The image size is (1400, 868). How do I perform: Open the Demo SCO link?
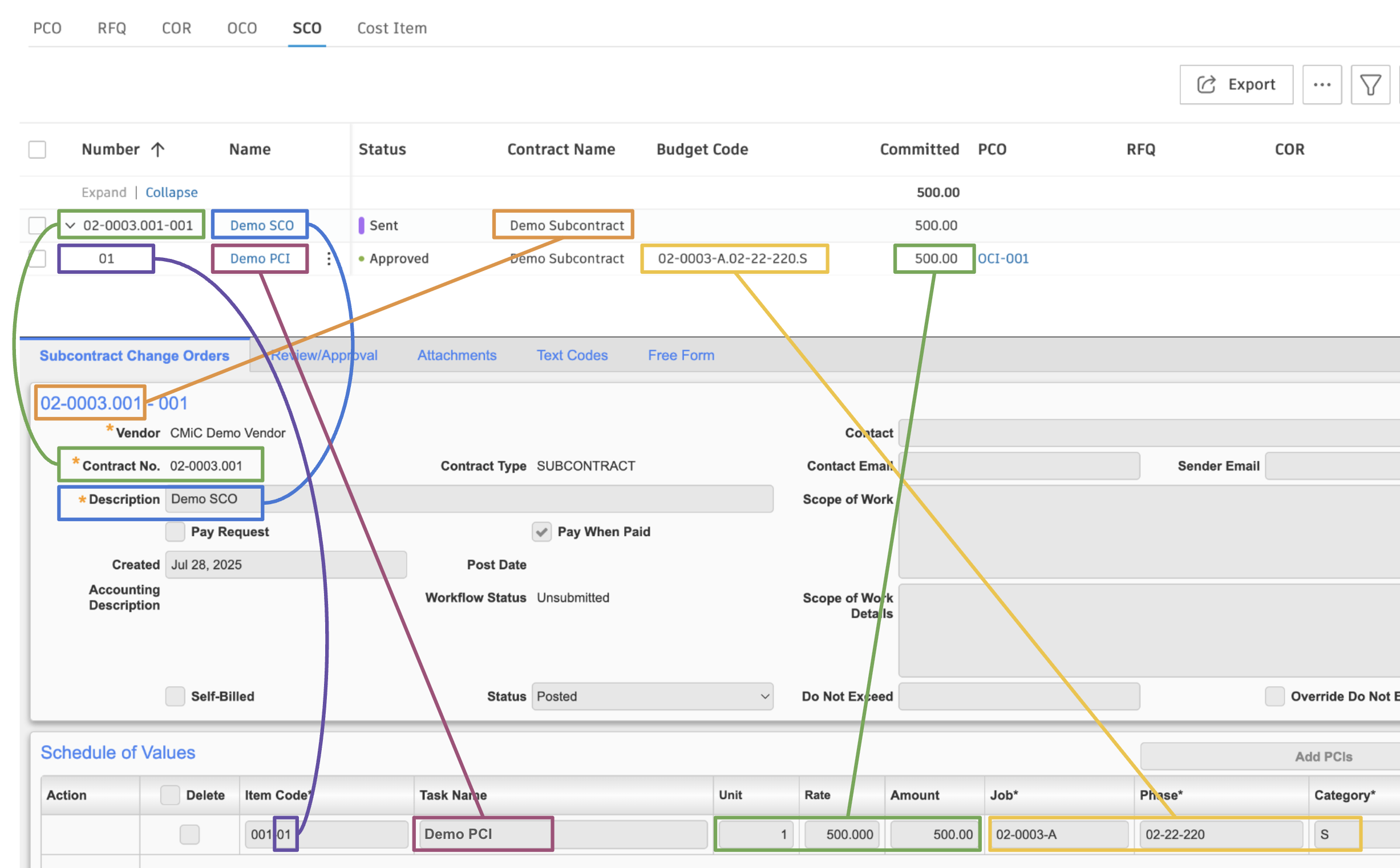262,225
